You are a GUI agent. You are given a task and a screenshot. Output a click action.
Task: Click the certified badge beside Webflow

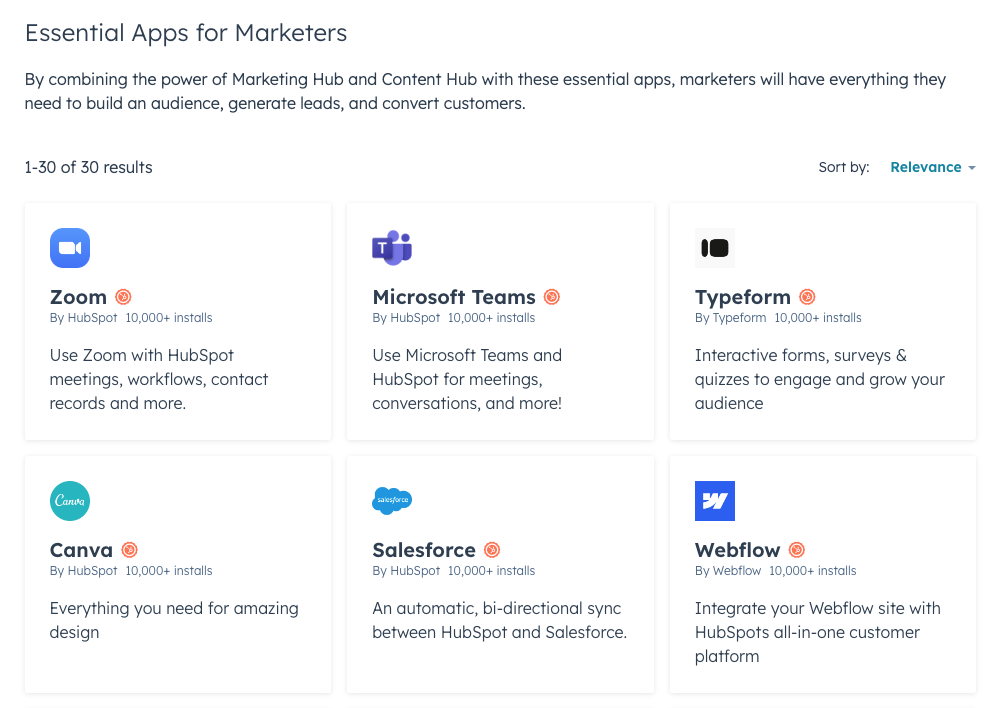pos(797,550)
